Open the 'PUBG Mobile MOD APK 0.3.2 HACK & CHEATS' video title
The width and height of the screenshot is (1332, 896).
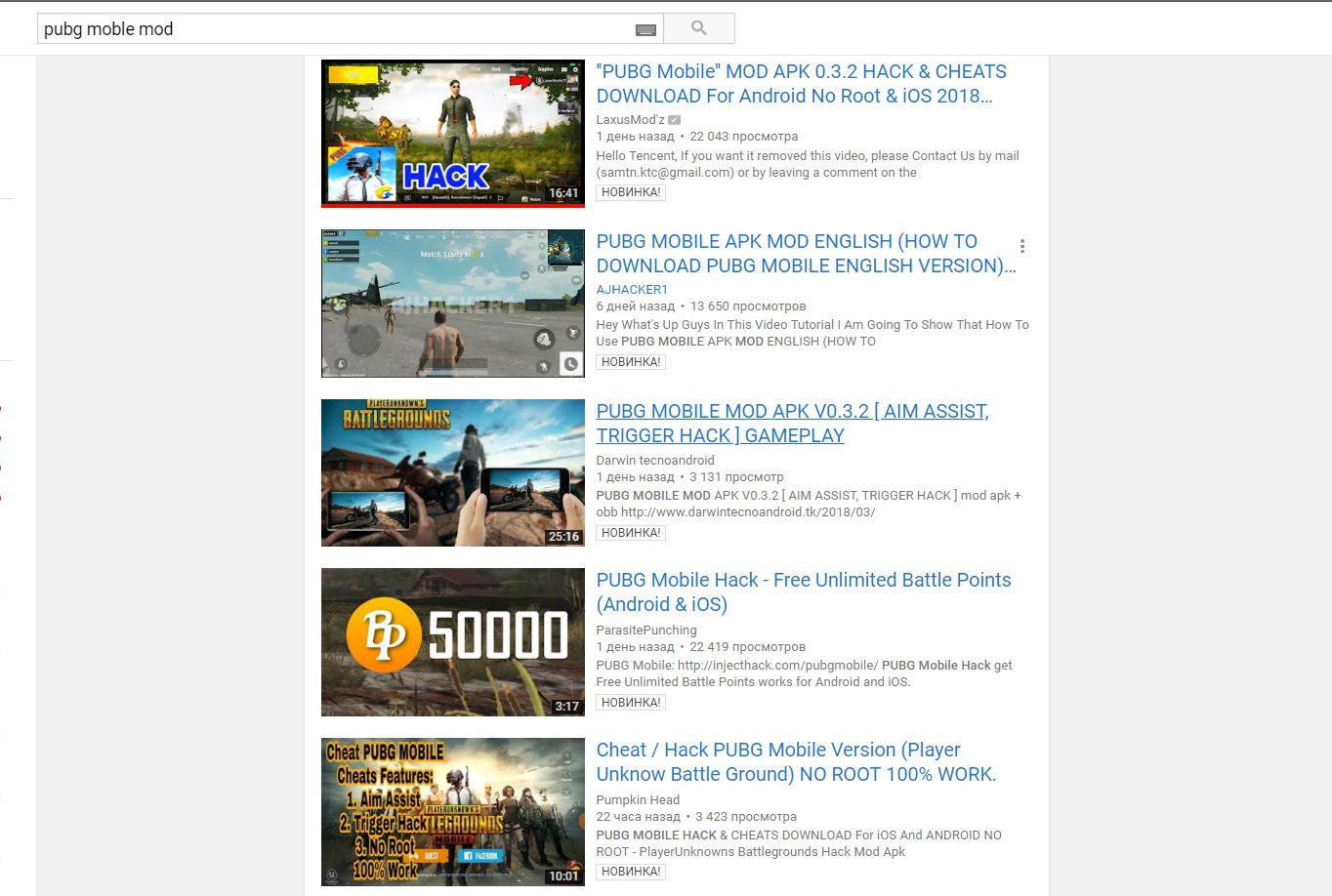click(801, 84)
